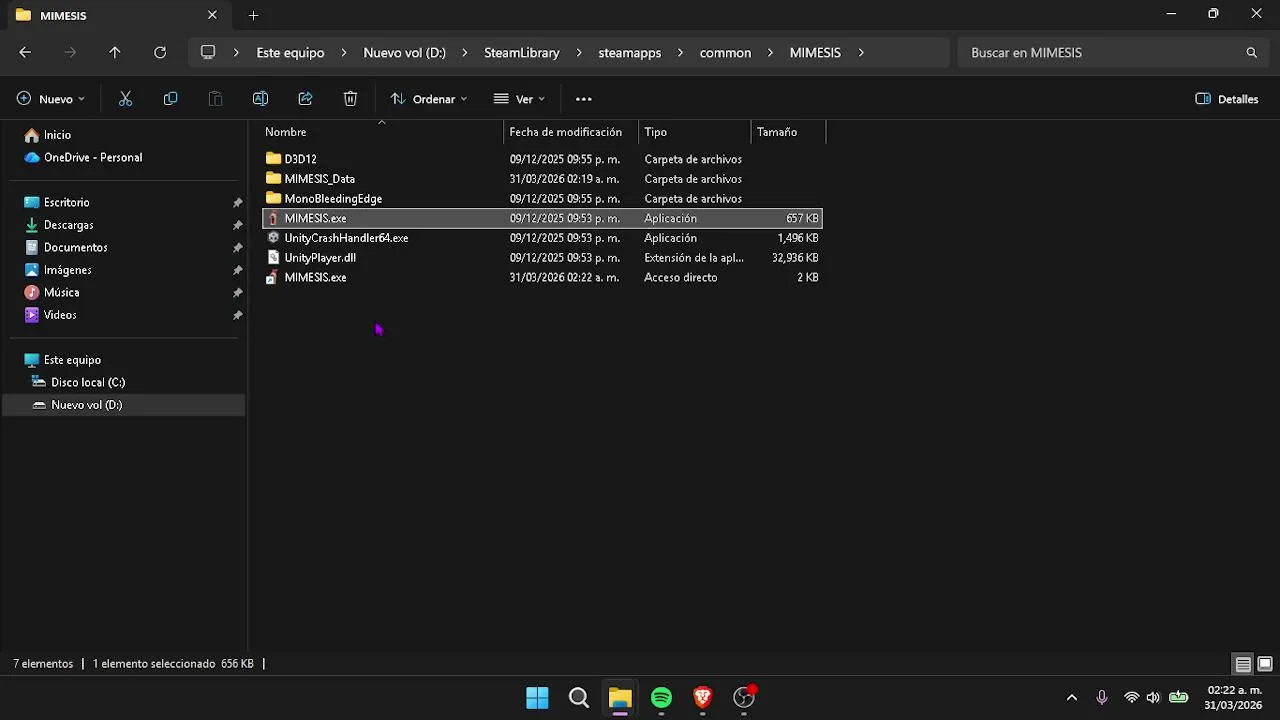1280x720 pixels.
Task: Open the Ordenar dropdown
Action: click(429, 99)
